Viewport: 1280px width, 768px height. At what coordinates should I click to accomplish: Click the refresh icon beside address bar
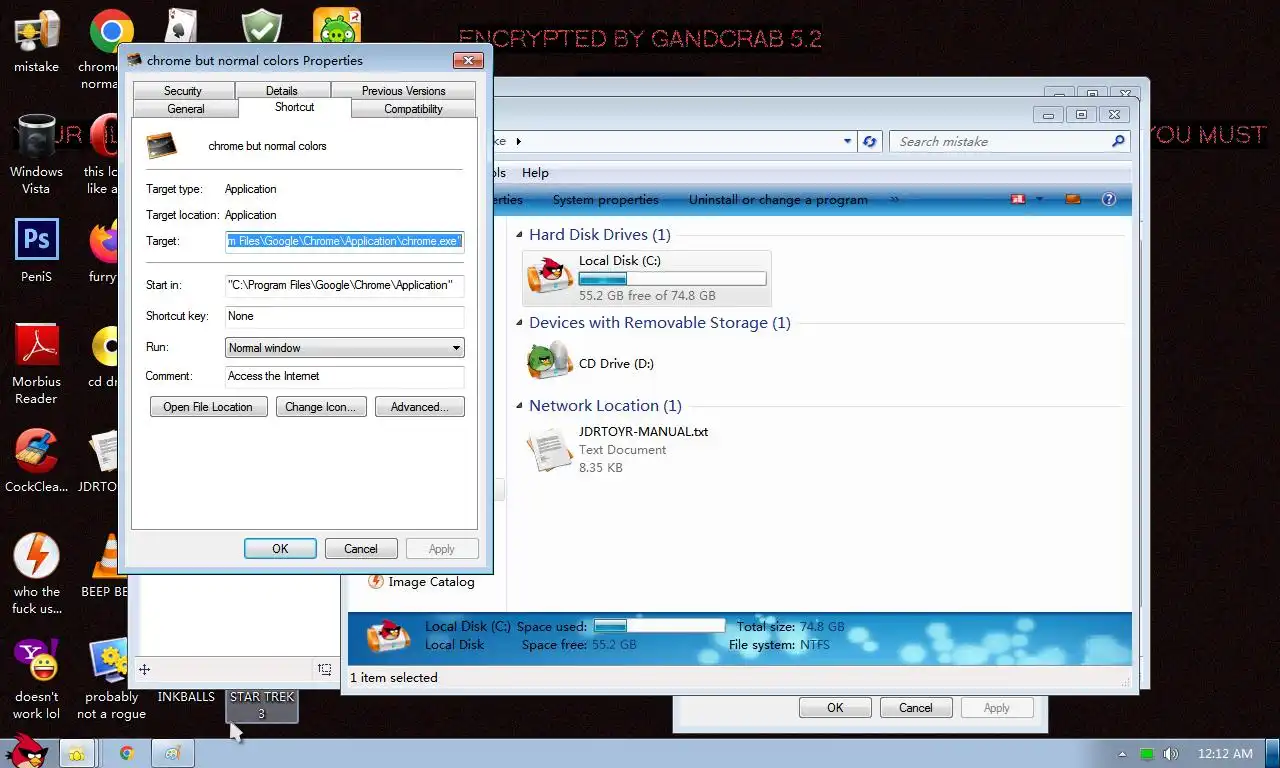point(869,142)
